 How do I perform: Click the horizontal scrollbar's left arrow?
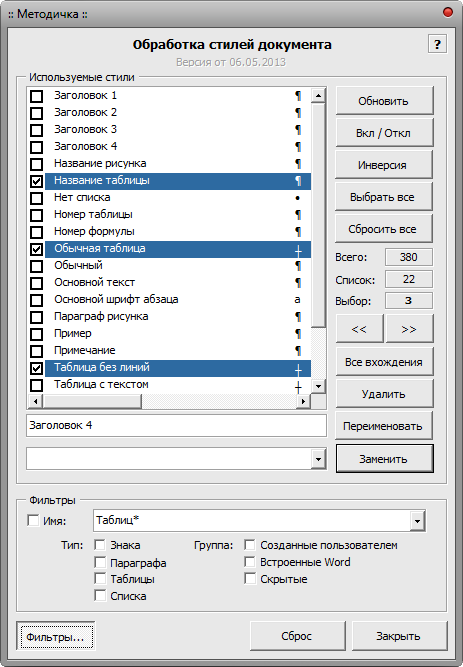pyautogui.click(x=35, y=401)
